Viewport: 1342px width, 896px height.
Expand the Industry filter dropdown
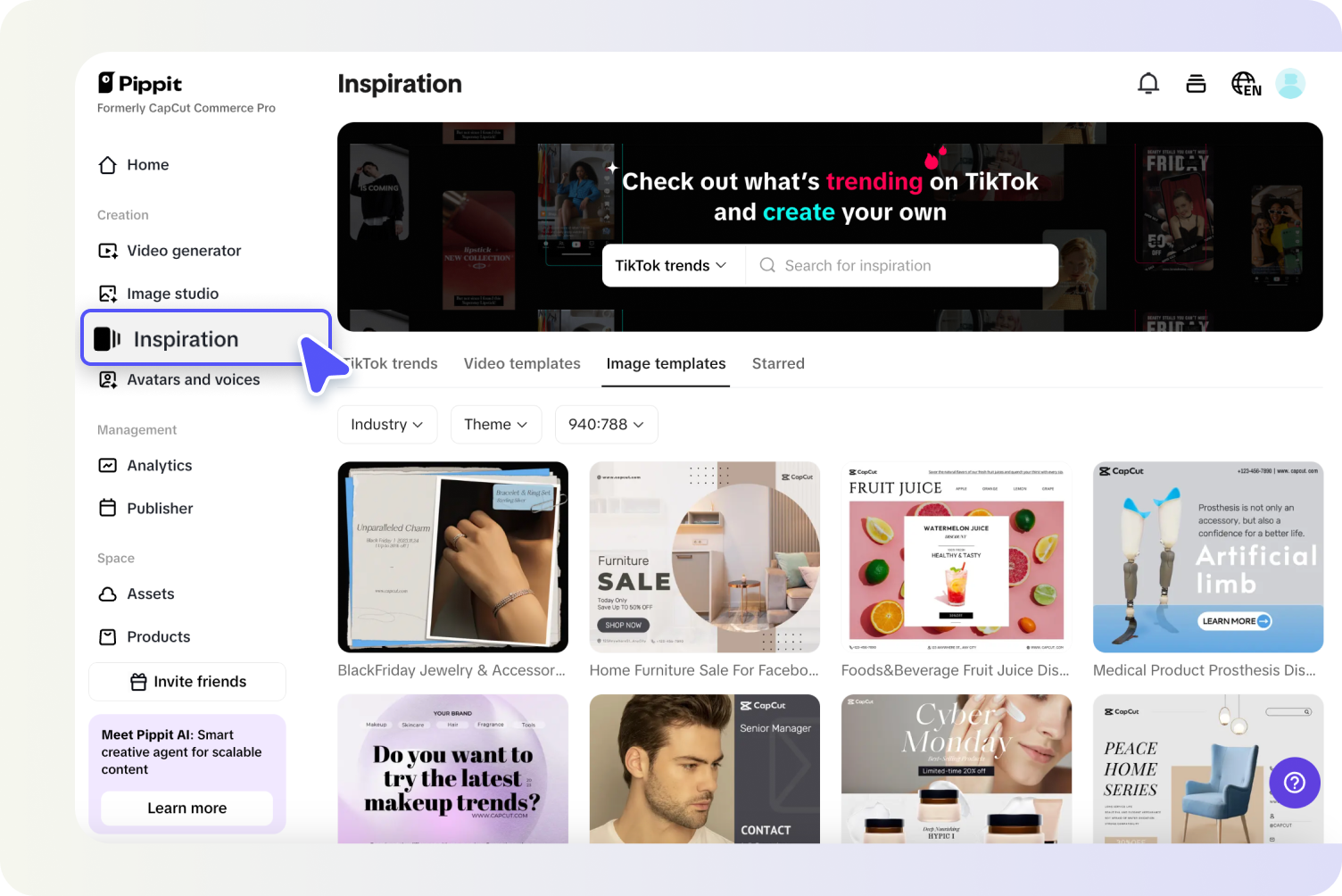pyautogui.click(x=387, y=425)
